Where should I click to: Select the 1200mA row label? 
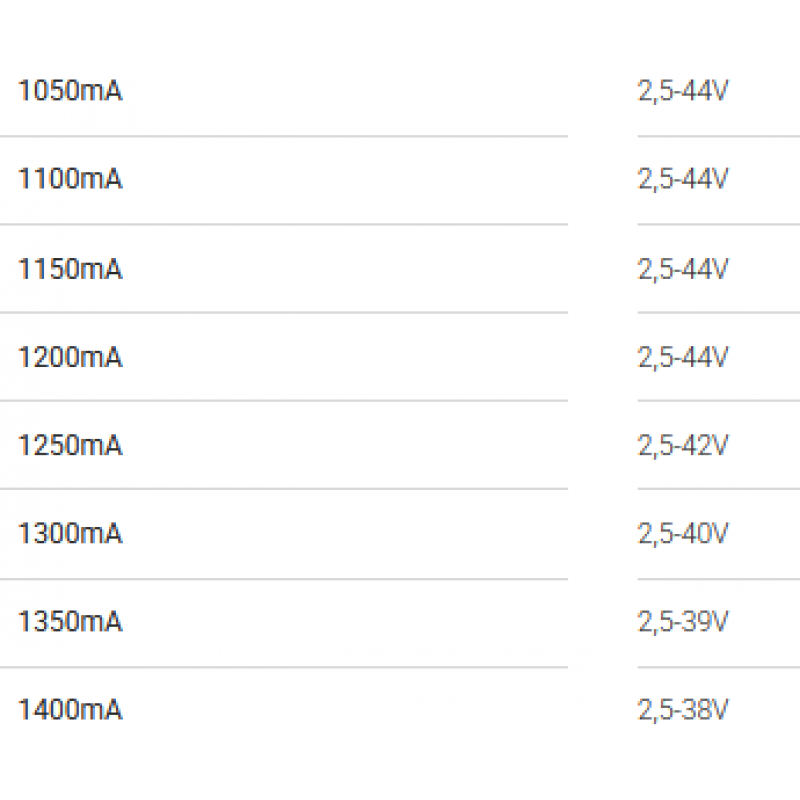coord(70,357)
